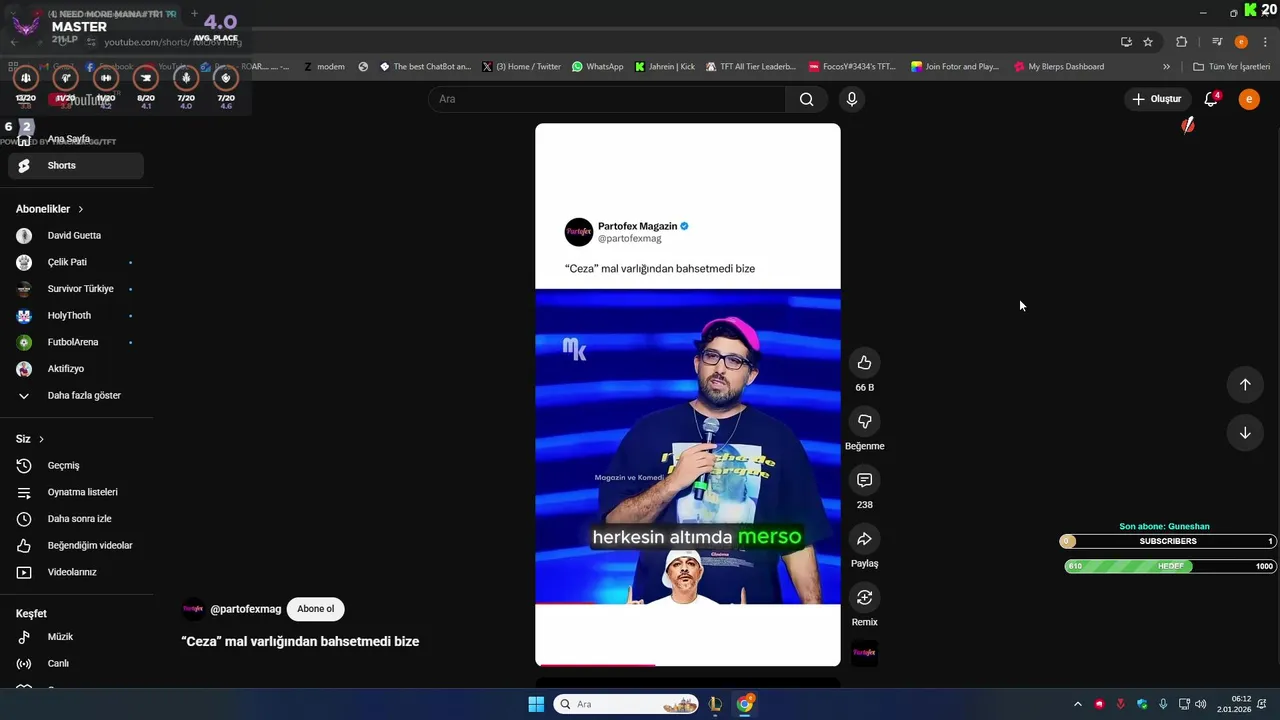The image size is (1280, 720).
Task: Open David Guetta subscription
Action: (76, 236)
